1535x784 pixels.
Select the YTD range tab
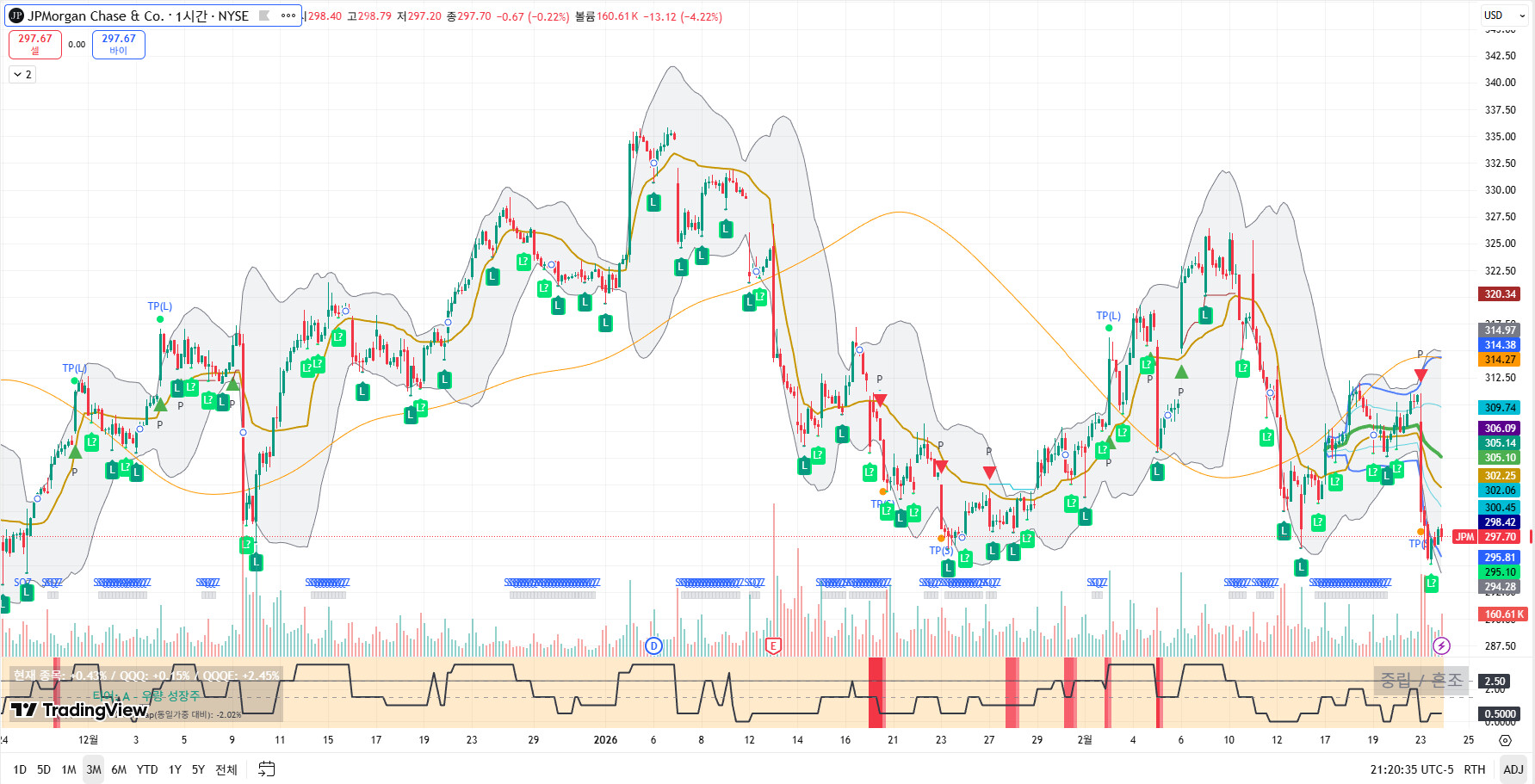tap(147, 769)
